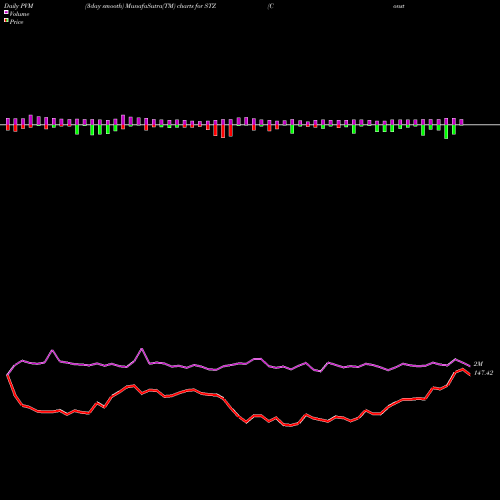
Task: Select the 'Volume' legend label
Action: point(19,14)
